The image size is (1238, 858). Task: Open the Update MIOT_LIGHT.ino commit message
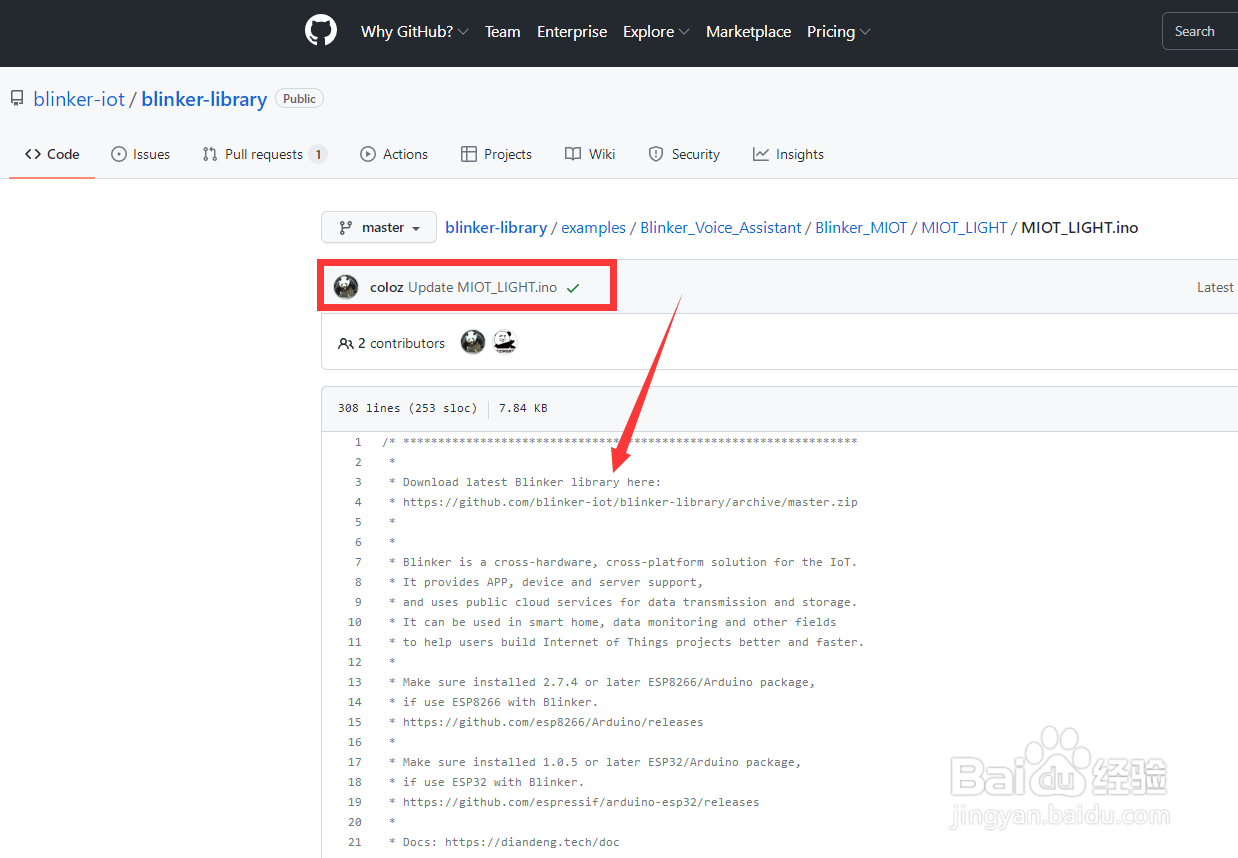click(x=482, y=288)
